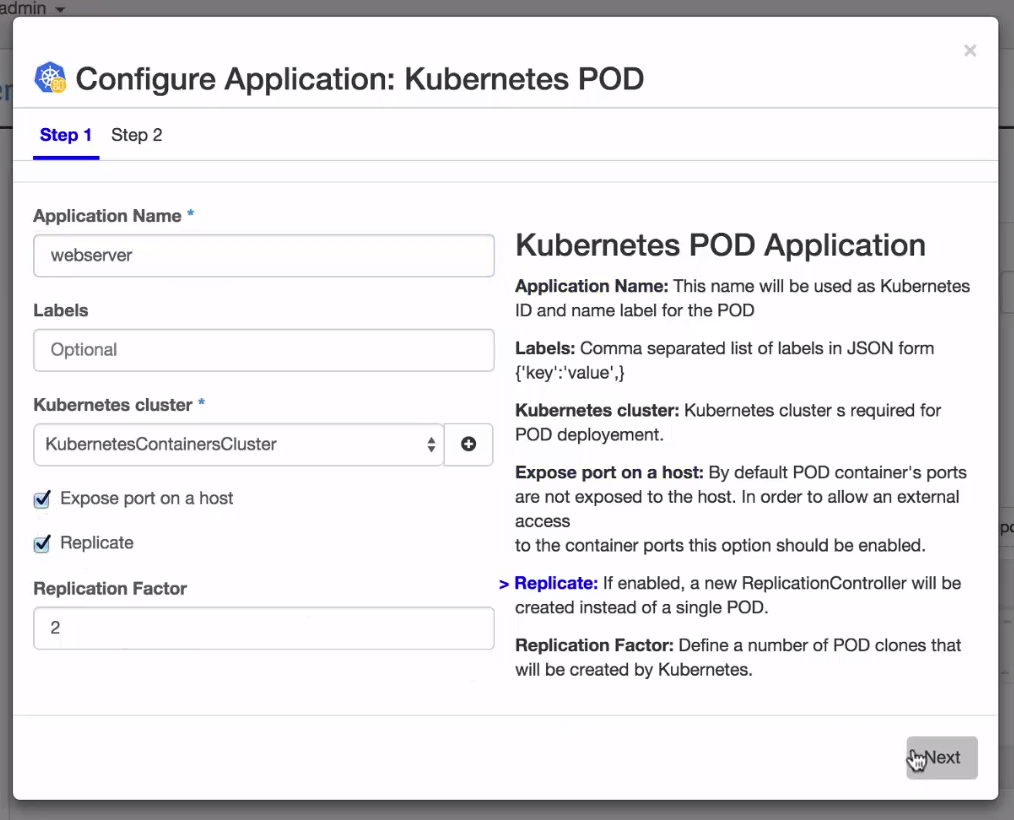Click the Kubernetes logo in the dialog title
This screenshot has height=820, width=1014.
(50, 78)
